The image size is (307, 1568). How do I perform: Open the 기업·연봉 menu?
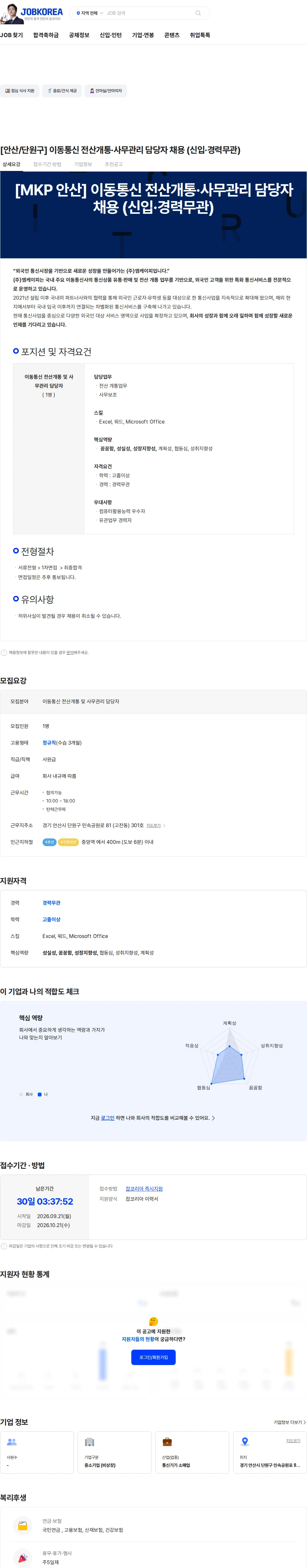[x=143, y=35]
